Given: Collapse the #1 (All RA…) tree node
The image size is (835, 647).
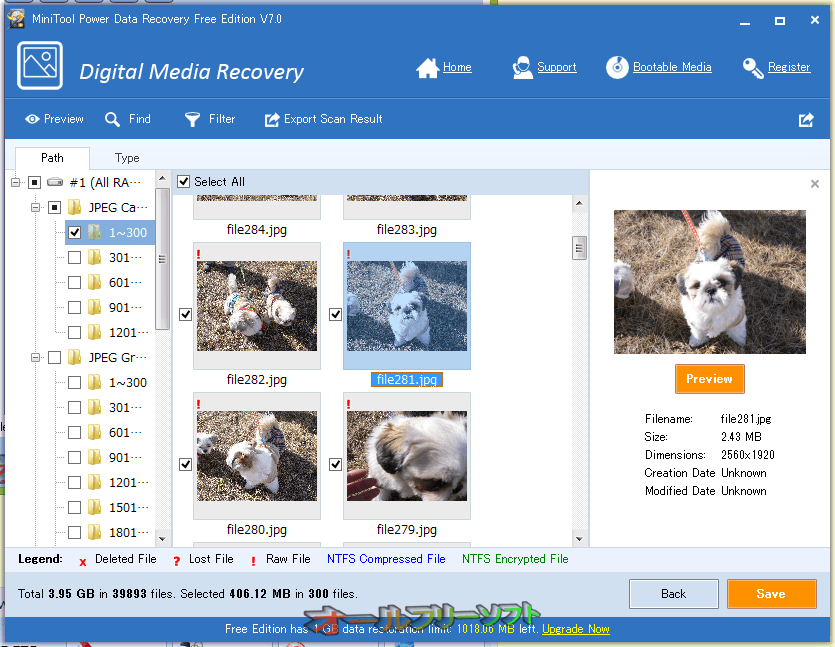Looking at the screenshot, I should pyautogui.click(x=15, y=183).
